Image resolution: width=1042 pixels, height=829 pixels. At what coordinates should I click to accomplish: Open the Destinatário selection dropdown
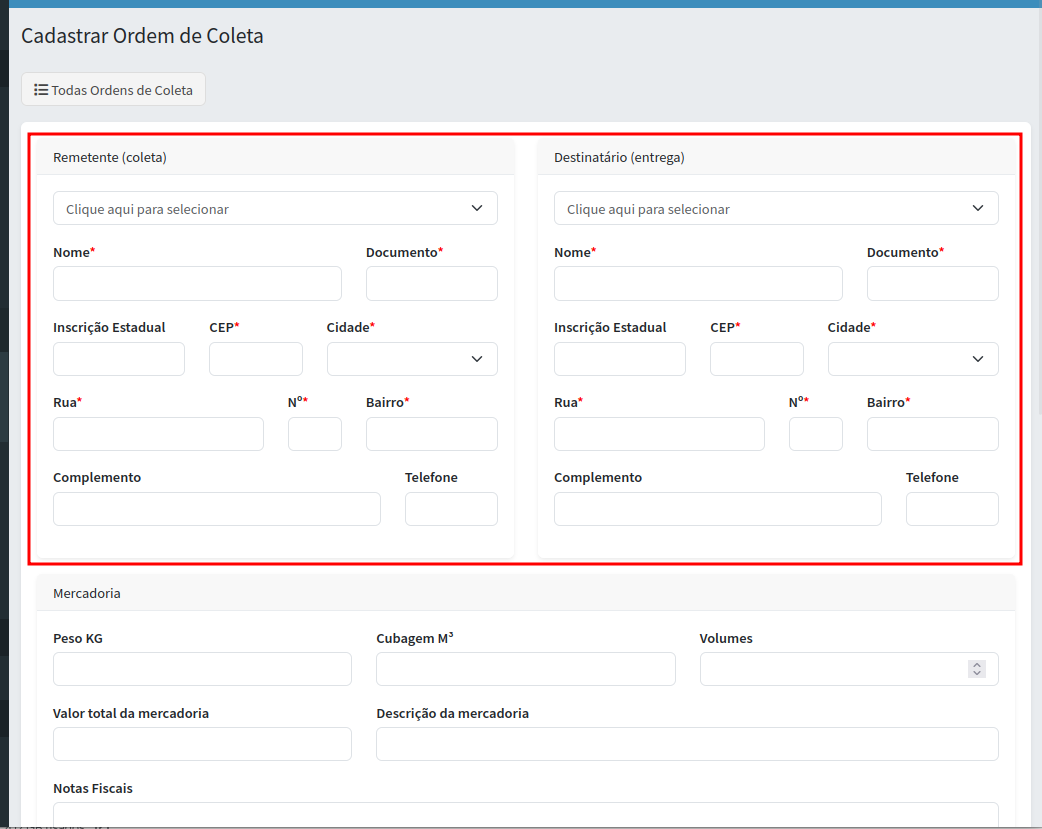776,208
